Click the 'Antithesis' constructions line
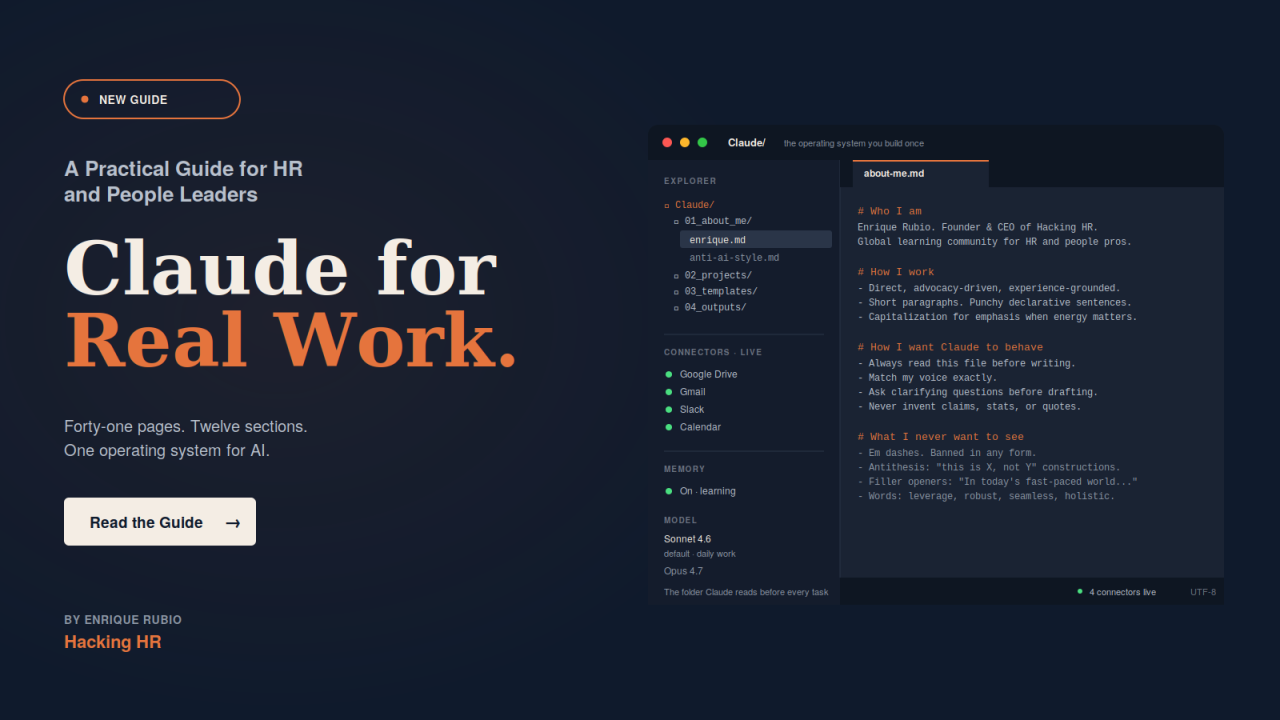Viewport: 1280px width, 720px height. (x=989, y=467)
